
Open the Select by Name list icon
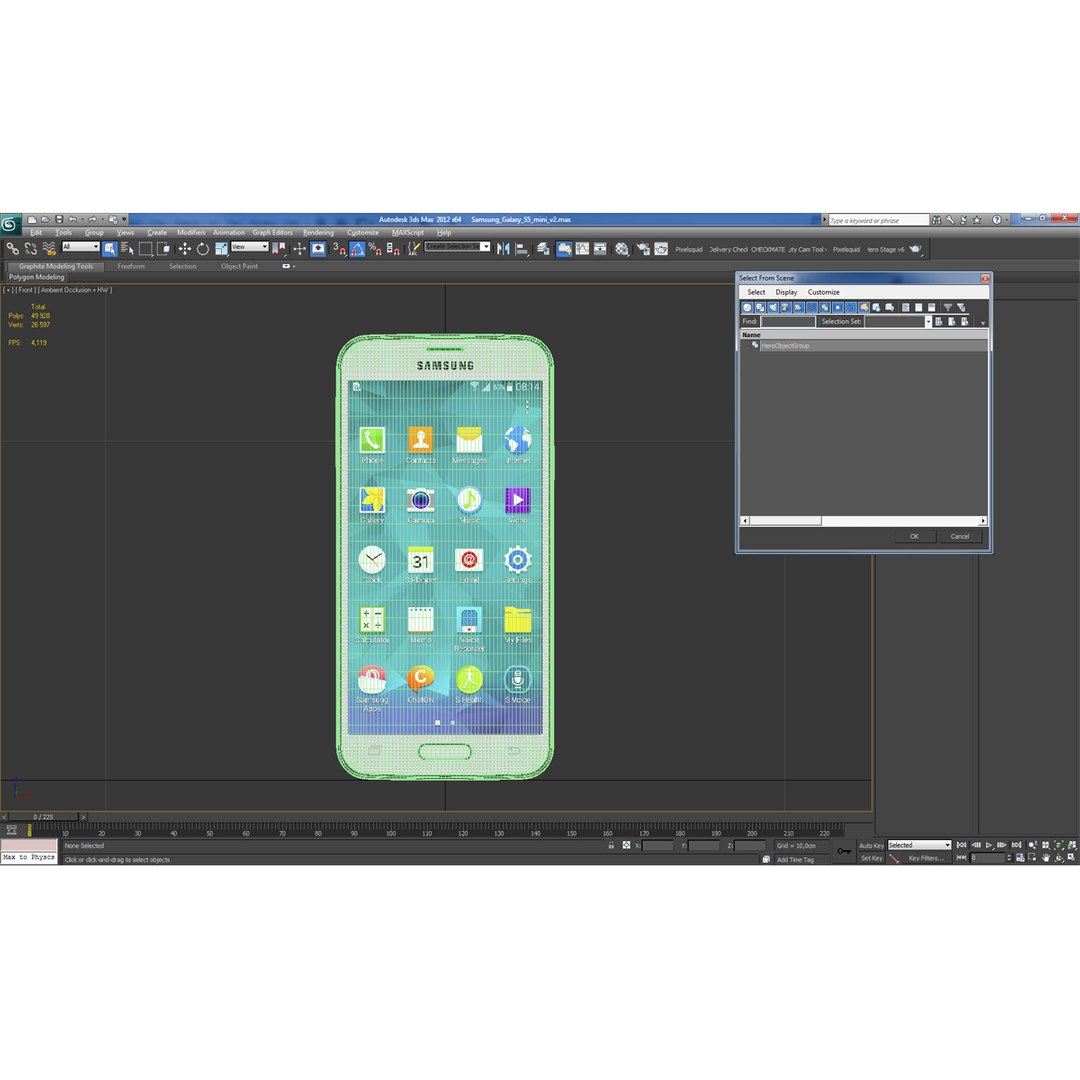[127, 249]
